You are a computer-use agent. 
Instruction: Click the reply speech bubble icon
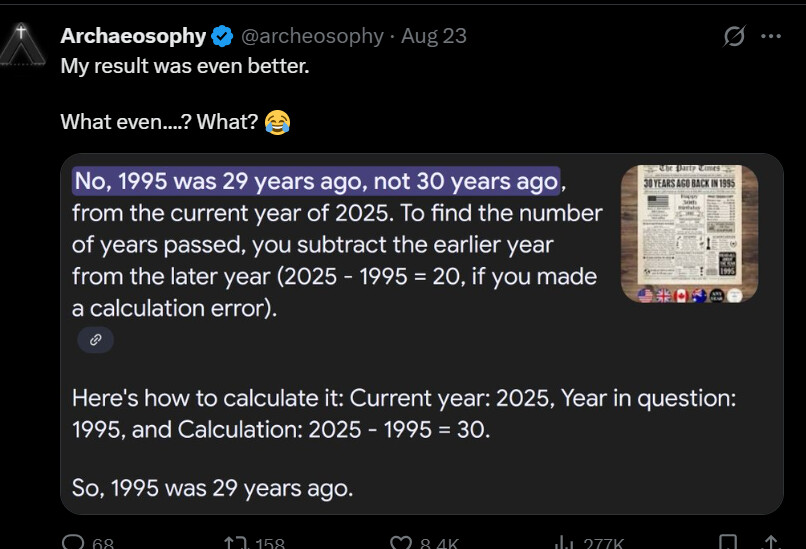coord(74,542)
